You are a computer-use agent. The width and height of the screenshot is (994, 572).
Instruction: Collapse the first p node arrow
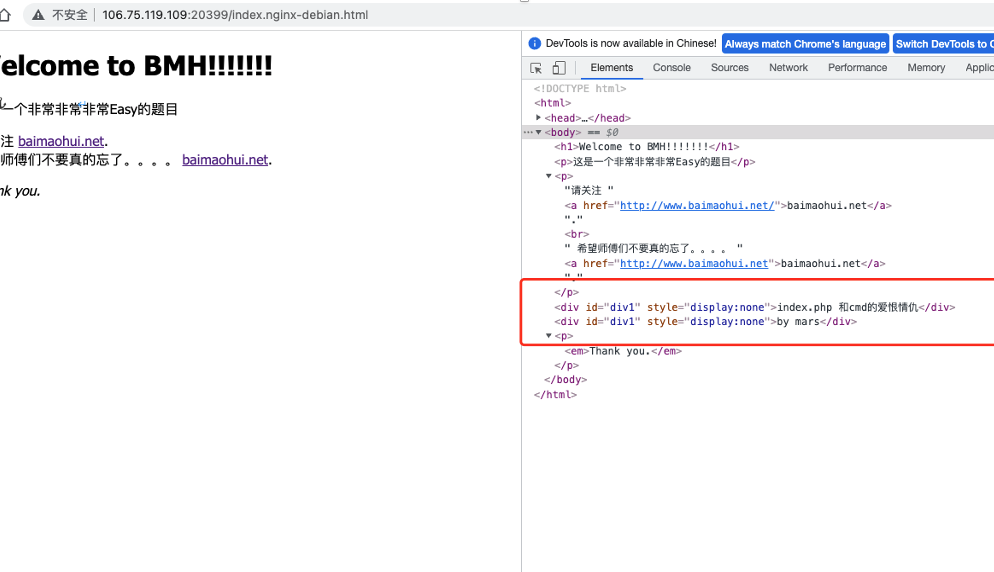[x=549, y=176]
